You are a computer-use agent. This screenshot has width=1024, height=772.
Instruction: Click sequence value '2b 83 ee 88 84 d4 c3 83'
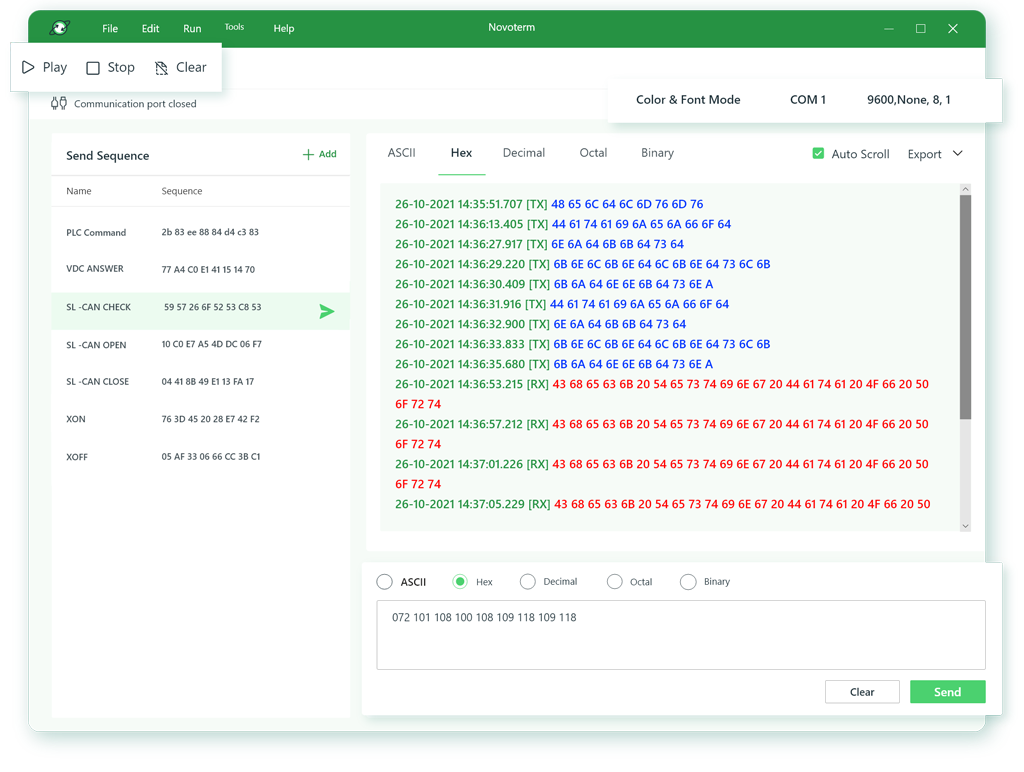point(210,232)
